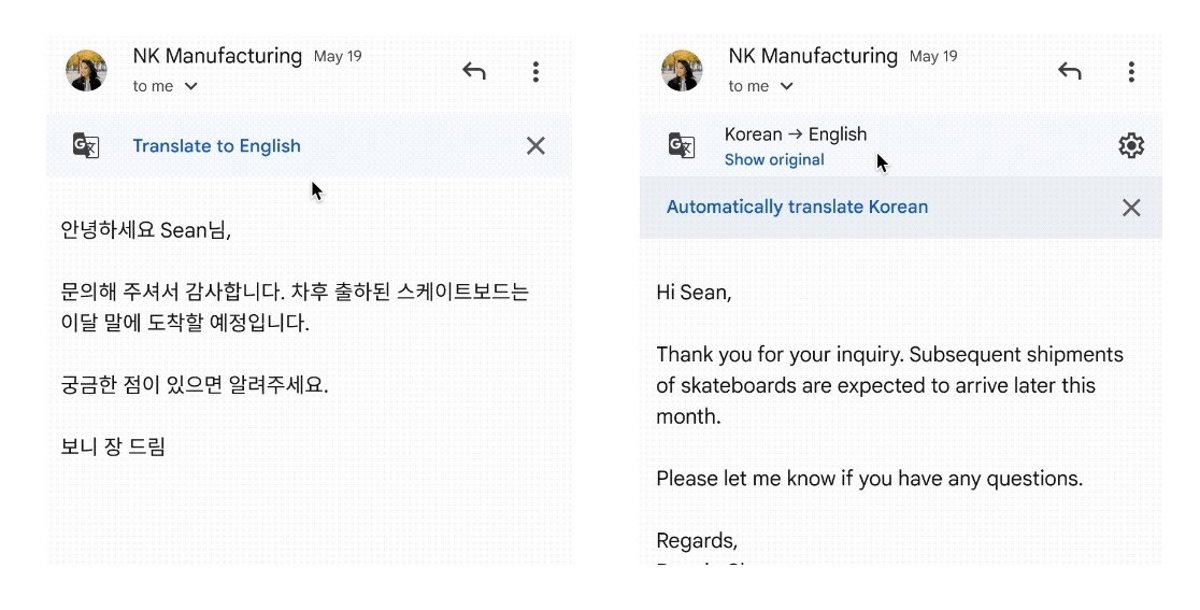Expand "to me" details in the translated email
This screenshot has width=1200, height=610.
click(x=787, y=87)
